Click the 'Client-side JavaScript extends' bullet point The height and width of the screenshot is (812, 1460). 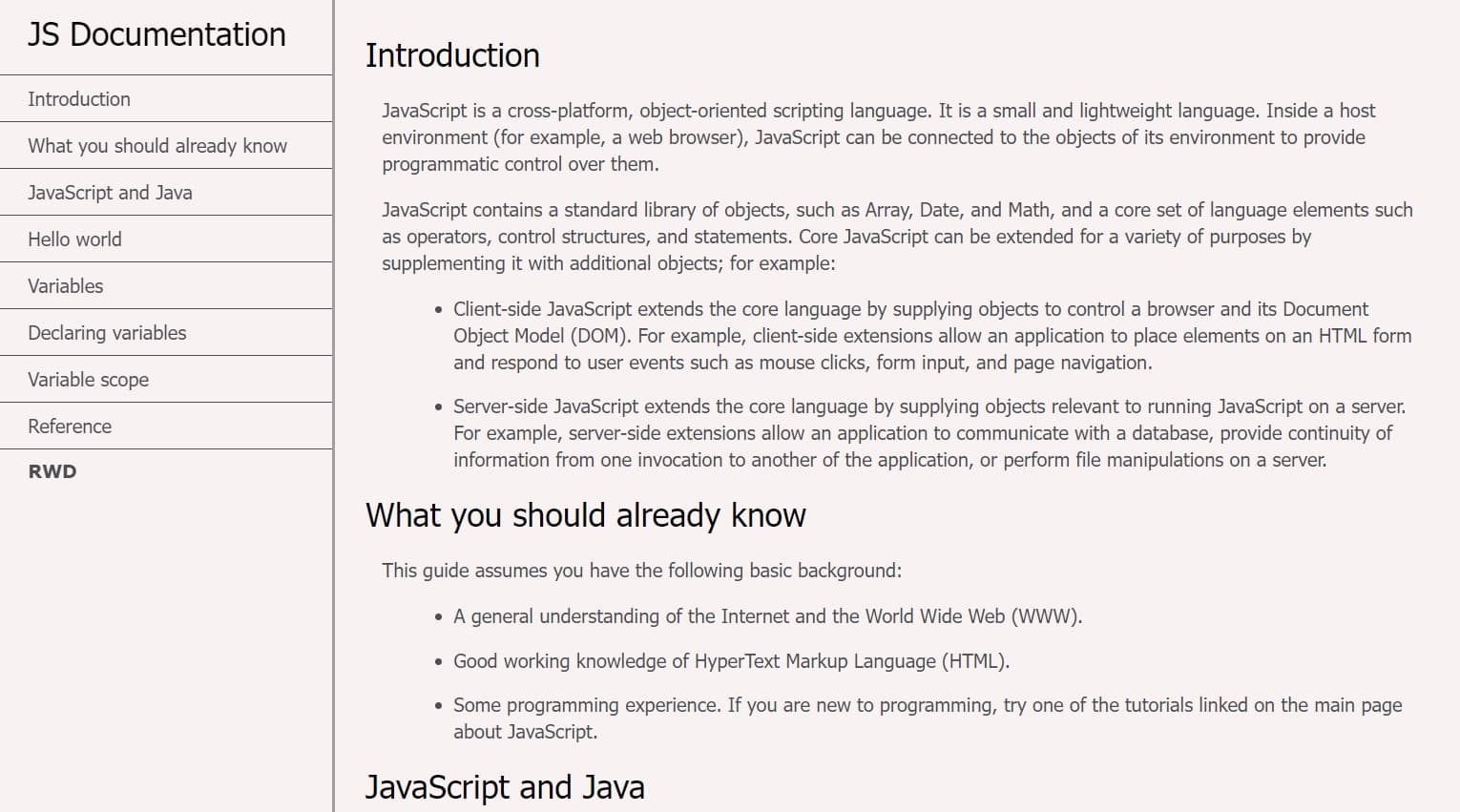(x=931, y=336)
